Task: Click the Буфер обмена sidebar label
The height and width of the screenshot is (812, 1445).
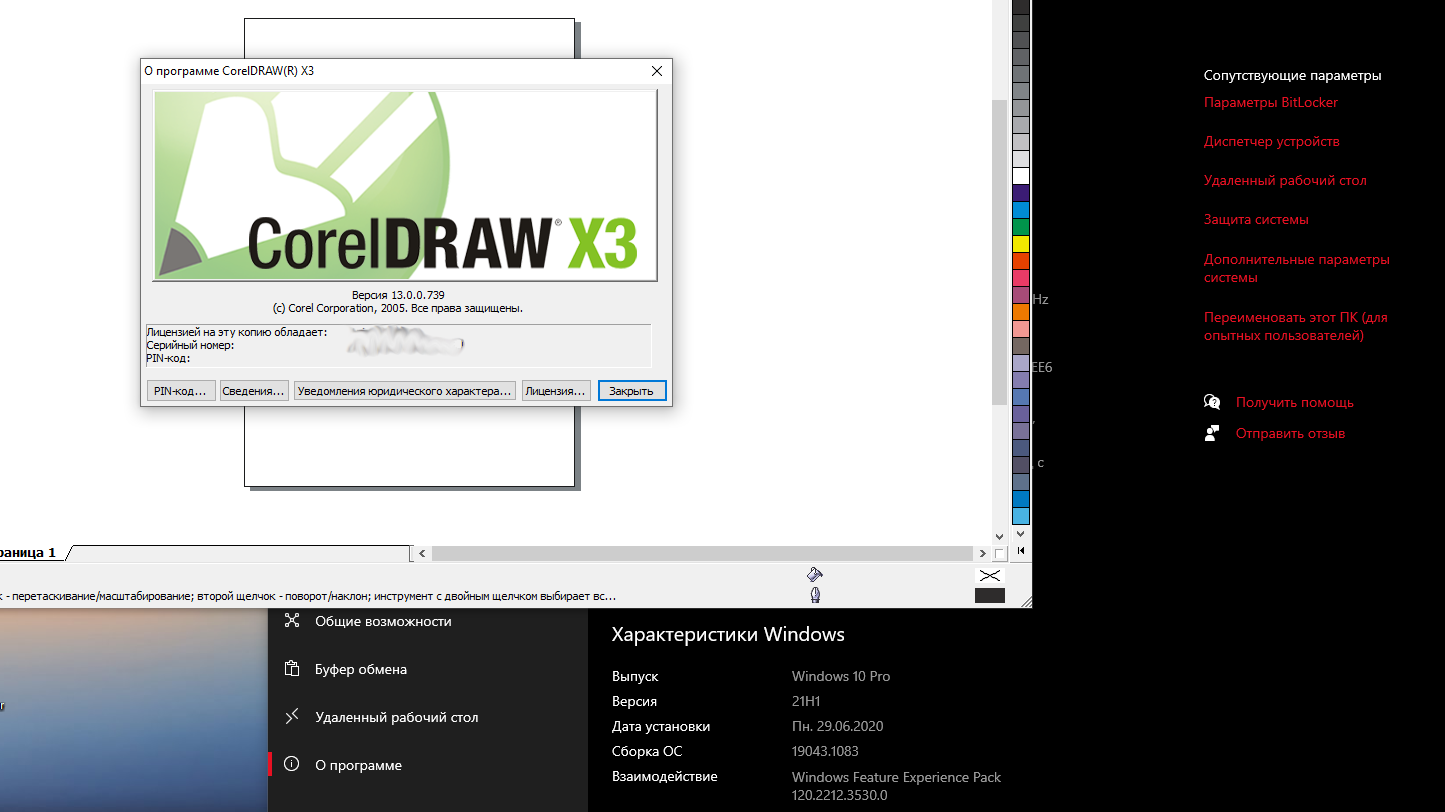Action: (x=361, y=669)
